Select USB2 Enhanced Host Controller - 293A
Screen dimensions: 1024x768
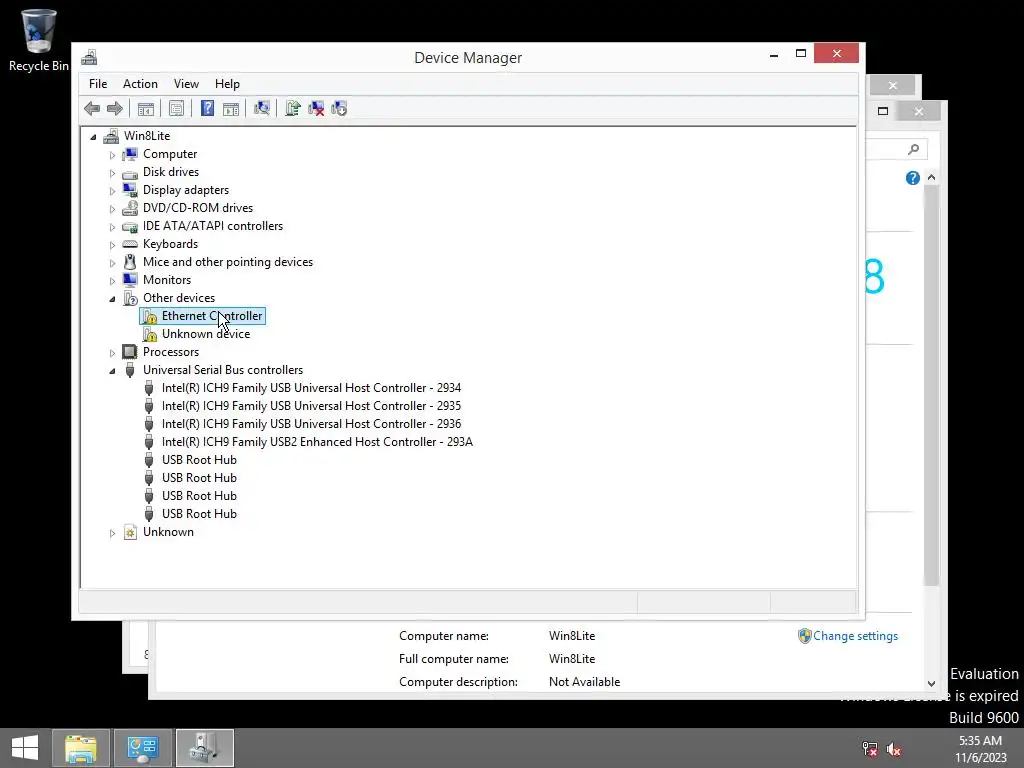click(317, 442)
